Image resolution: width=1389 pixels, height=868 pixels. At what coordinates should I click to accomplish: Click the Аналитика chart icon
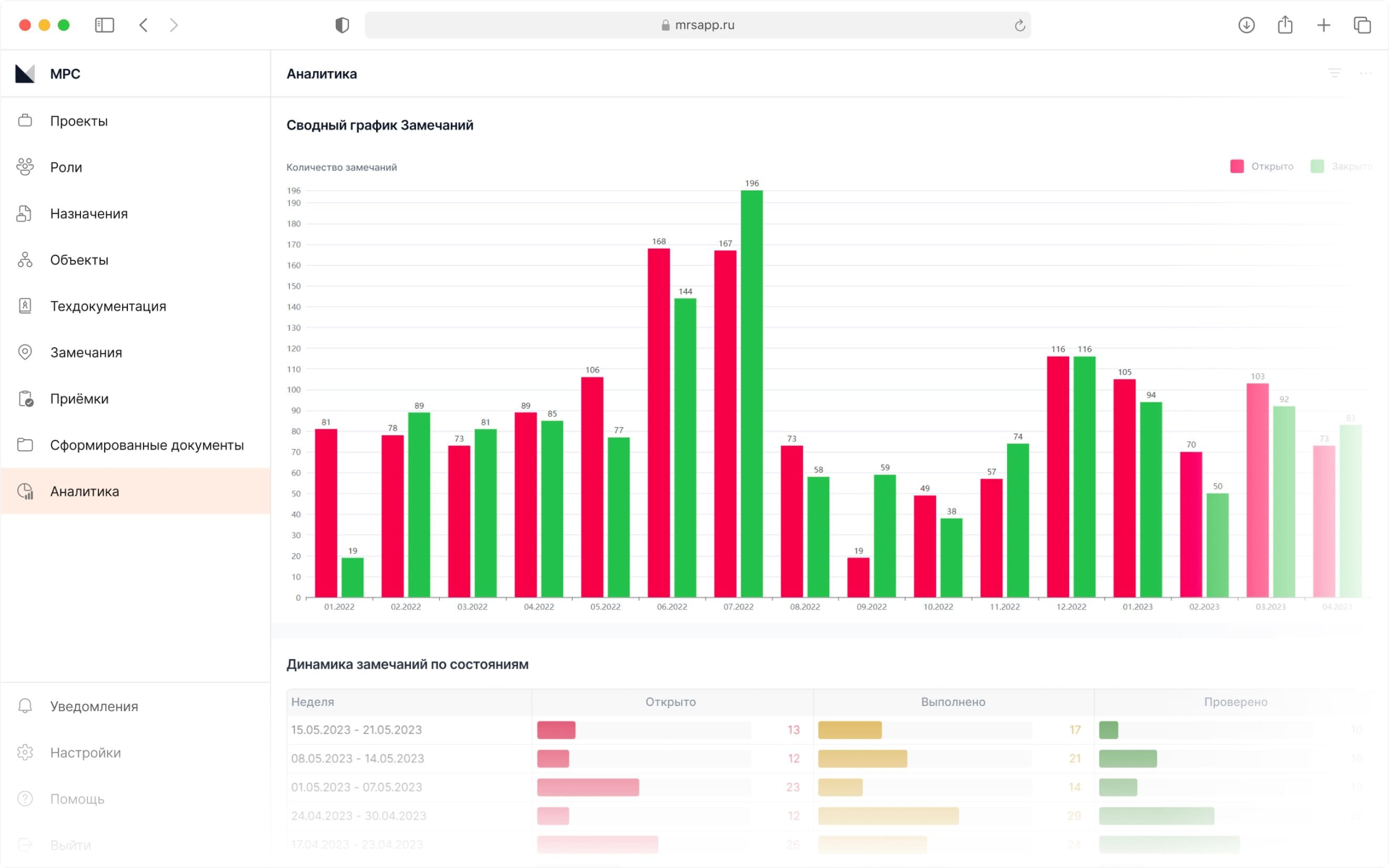tap(25, 491)
